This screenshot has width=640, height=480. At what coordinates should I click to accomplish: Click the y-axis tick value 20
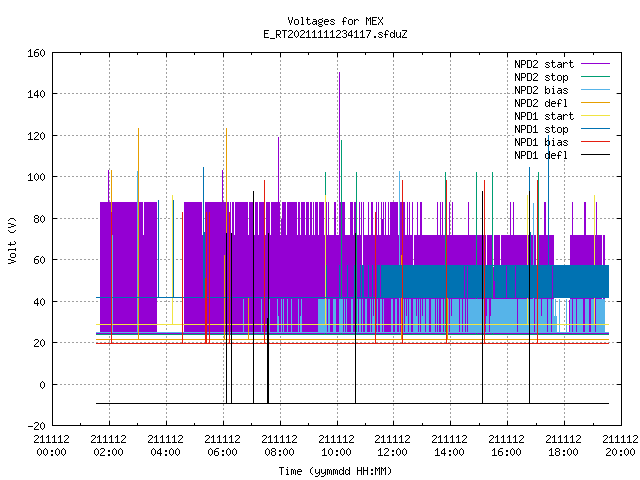(39, 343)
